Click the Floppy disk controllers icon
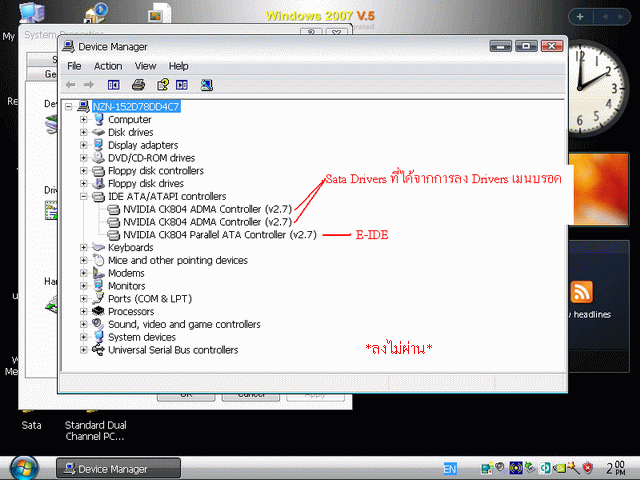Screen dimensions: 640x480 tap(98, 171)
